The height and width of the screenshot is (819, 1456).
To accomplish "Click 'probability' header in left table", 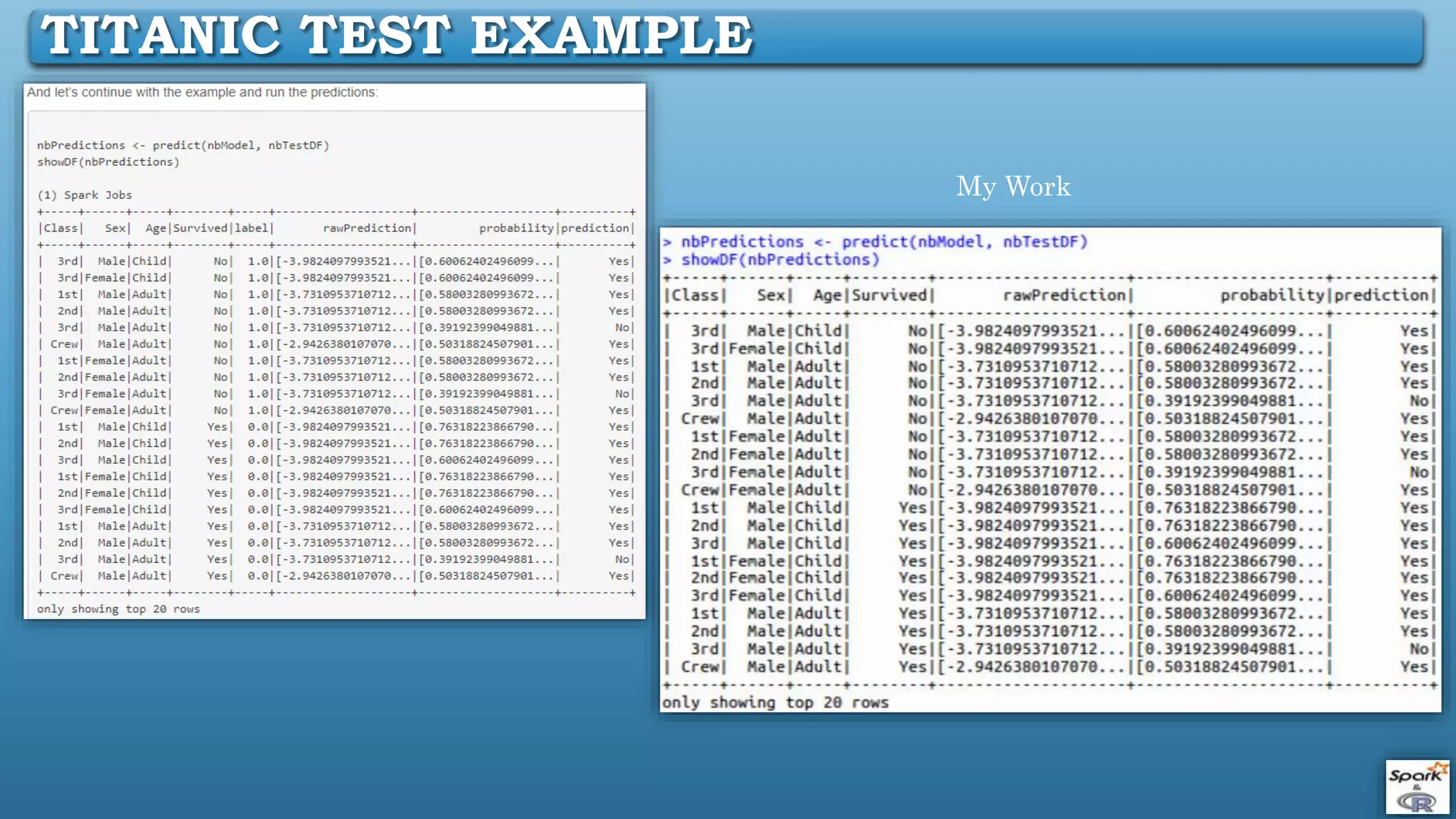I will [516, 228].
